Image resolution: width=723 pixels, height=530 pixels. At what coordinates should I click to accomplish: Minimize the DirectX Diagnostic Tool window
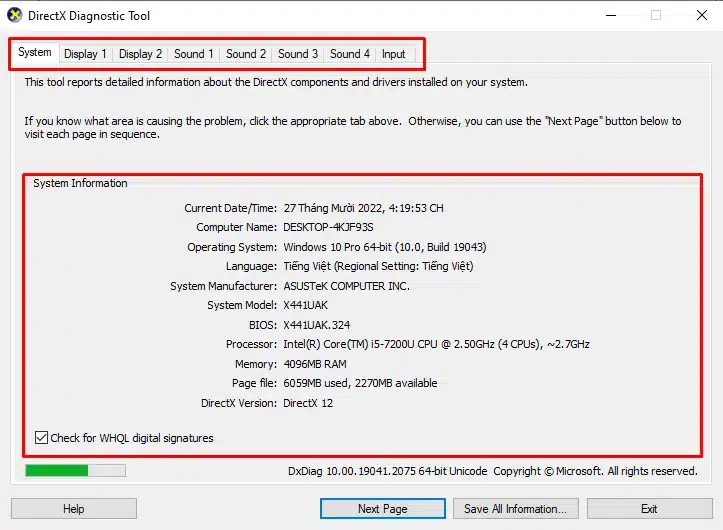point(611,15)
